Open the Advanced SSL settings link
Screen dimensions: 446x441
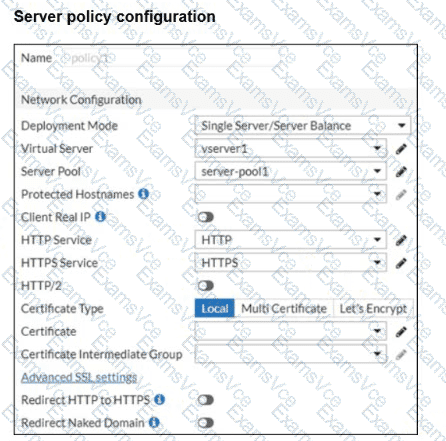point(79,377)
